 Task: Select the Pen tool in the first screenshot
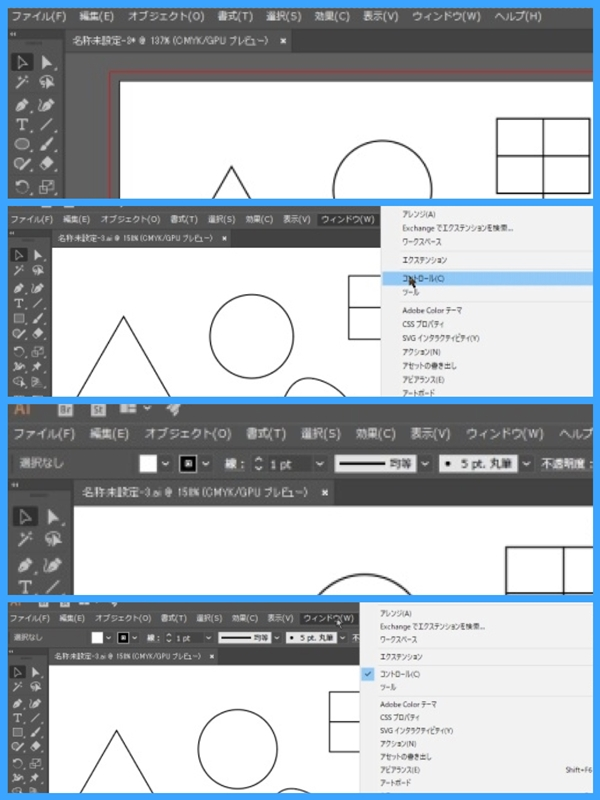coord(21,104)
